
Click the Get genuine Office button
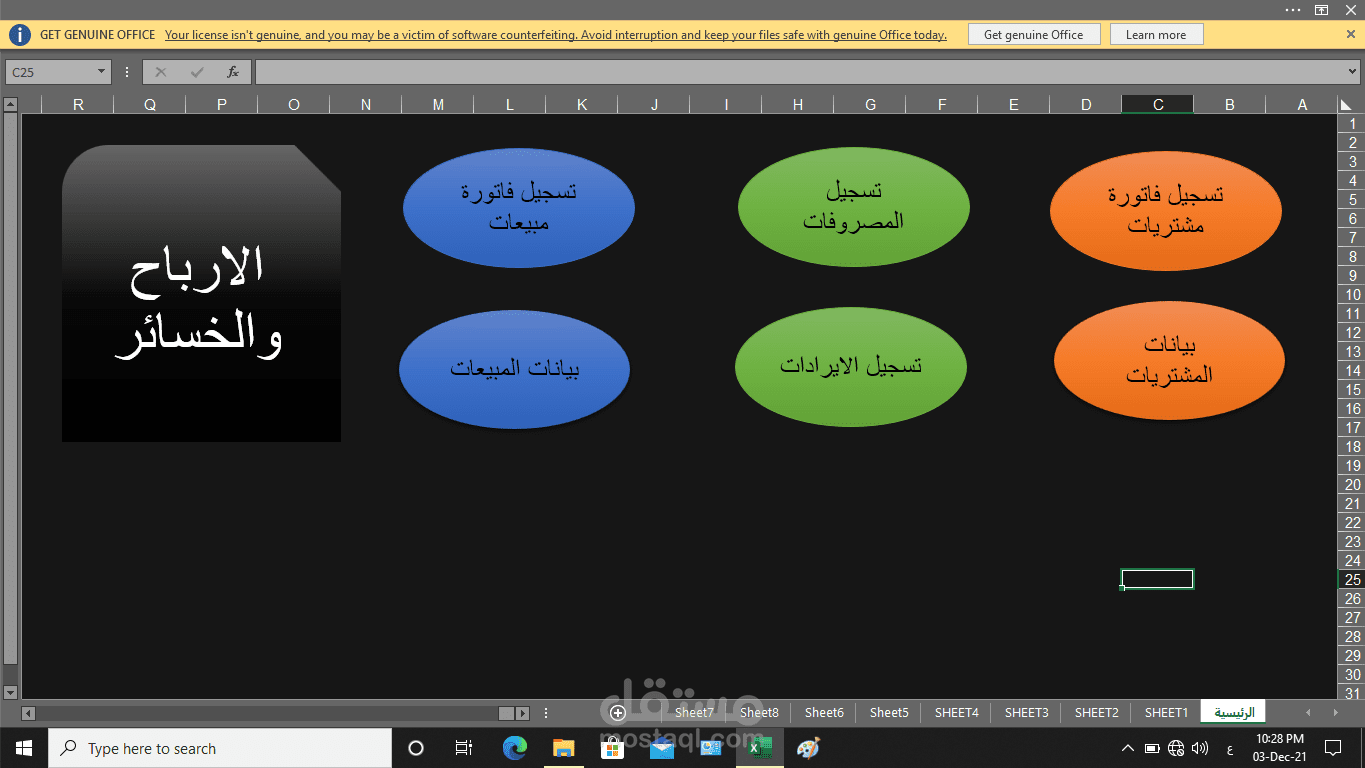[x=1034, y=34]
